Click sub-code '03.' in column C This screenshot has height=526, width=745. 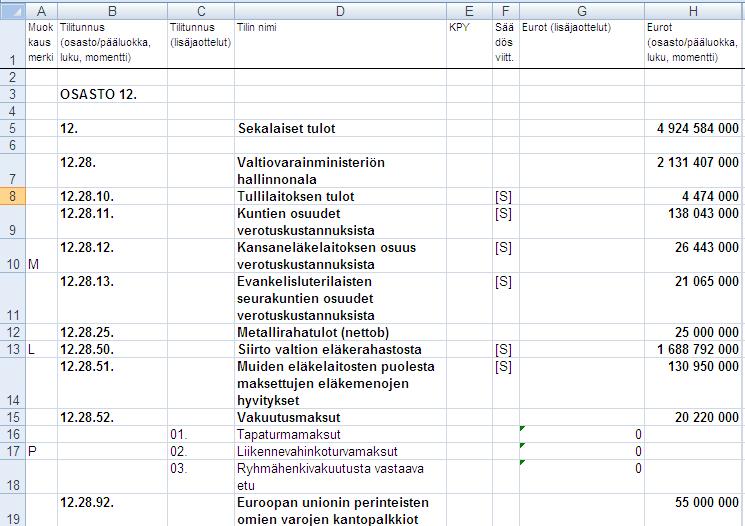[179, 469]
